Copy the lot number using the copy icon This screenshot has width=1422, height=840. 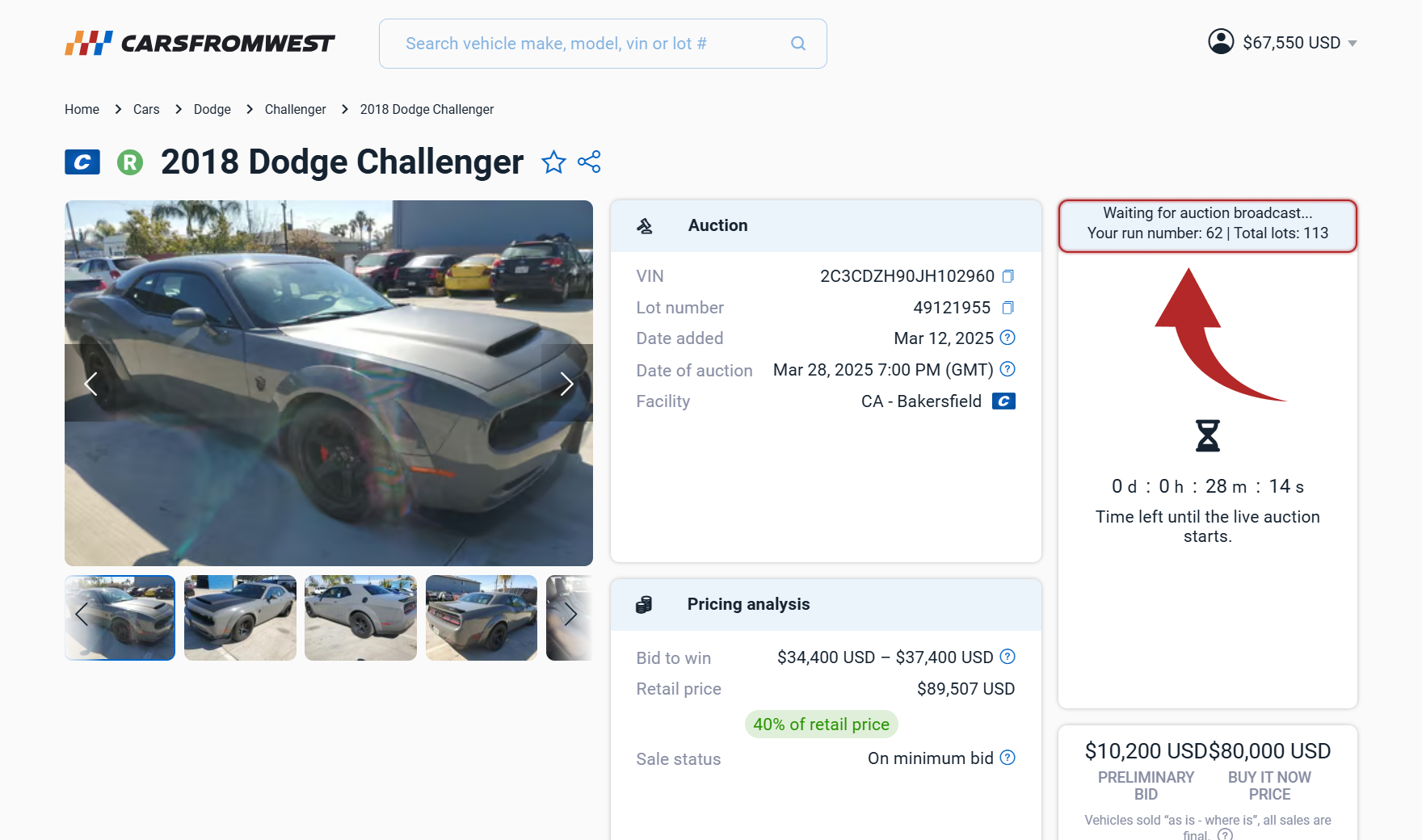pyautogui.click(x=1008, y=308)
